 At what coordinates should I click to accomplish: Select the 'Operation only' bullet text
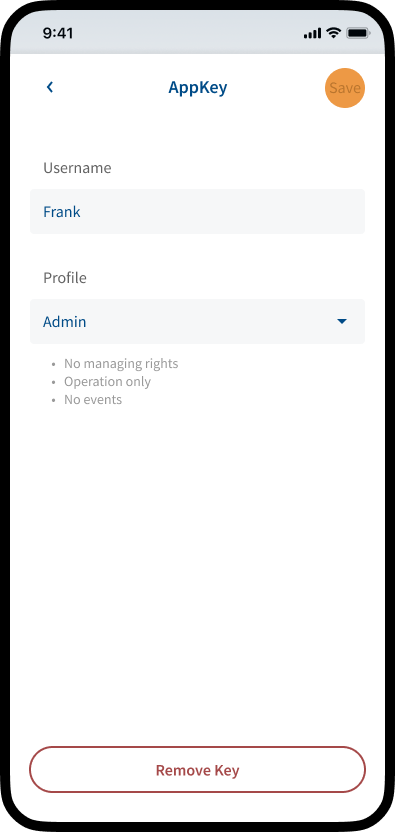[x=107, y=382]
